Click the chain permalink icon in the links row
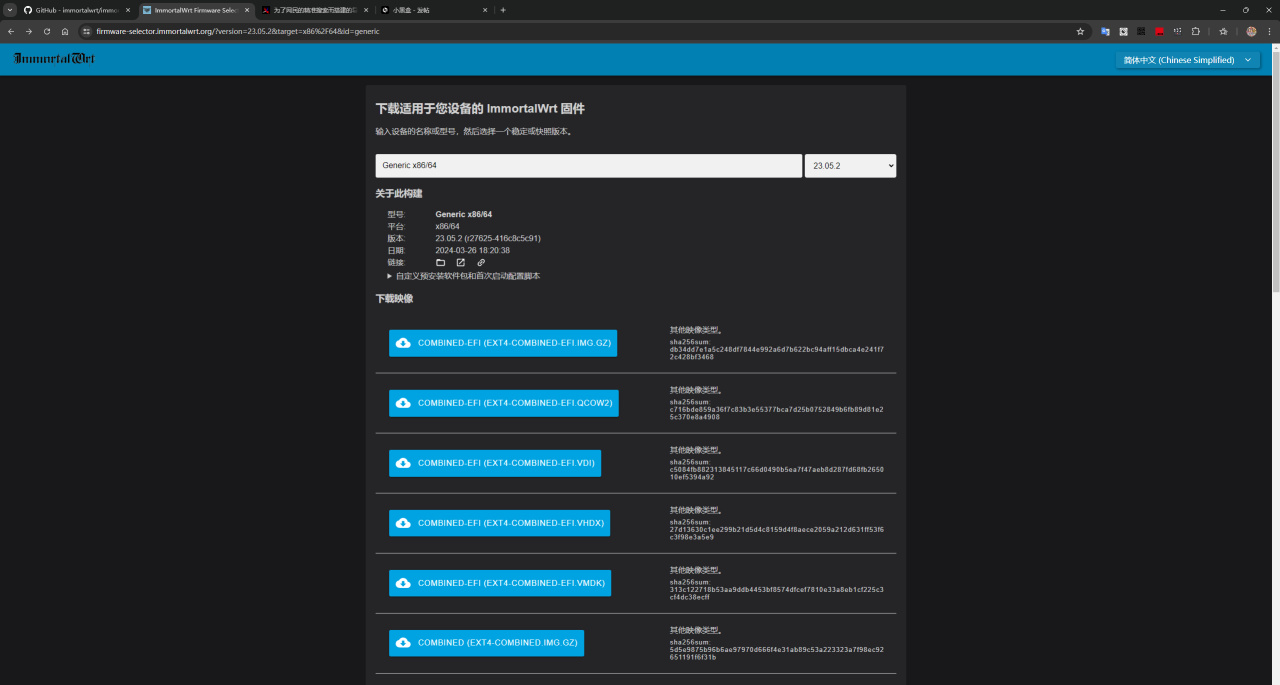This screenshot has height=685, width=1280. [481, 262]
